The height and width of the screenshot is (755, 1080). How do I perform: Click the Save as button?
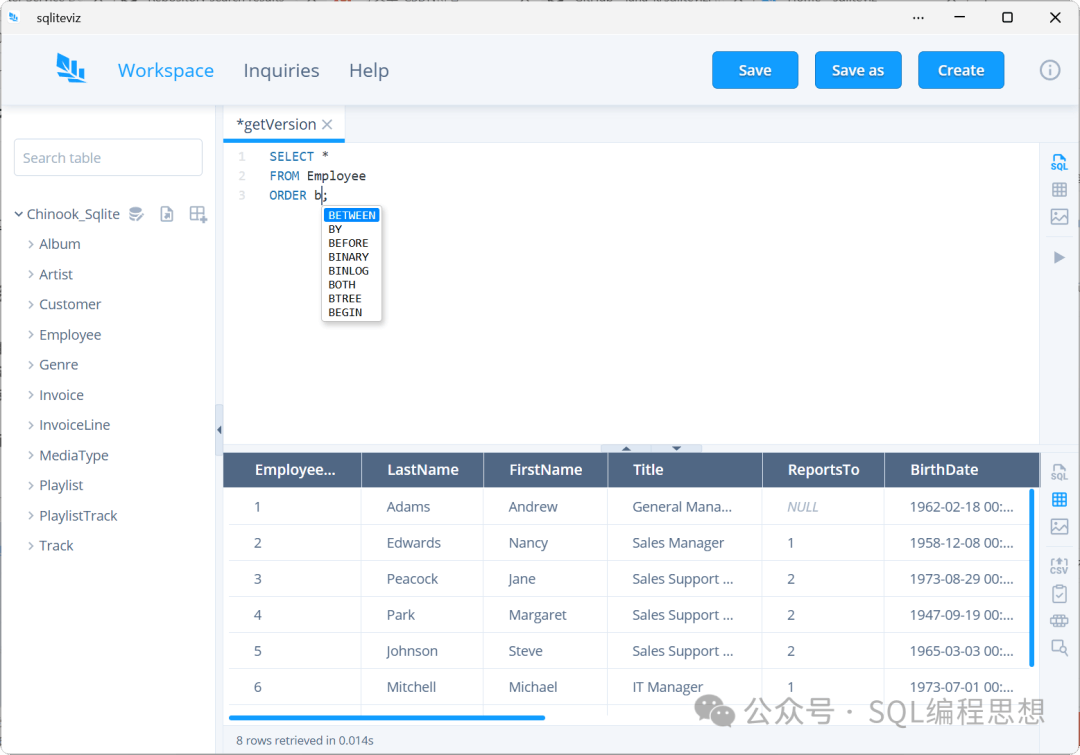tap(857, 70)
